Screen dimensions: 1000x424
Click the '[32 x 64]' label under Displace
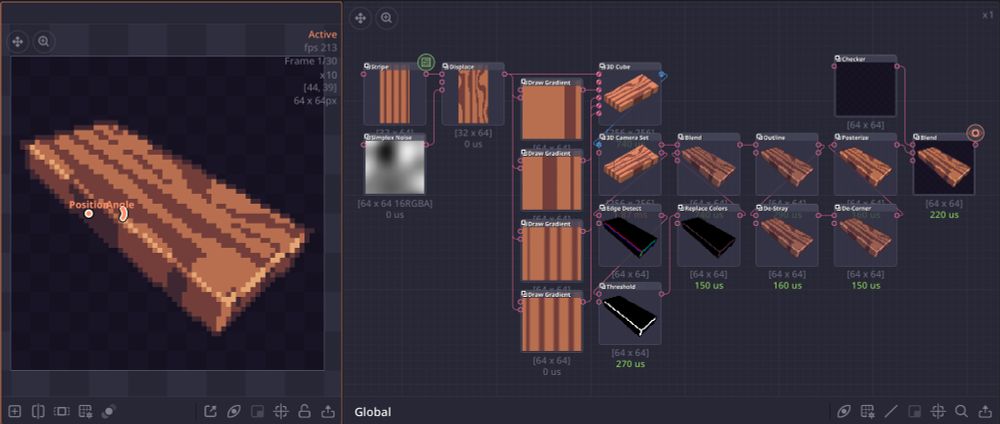pyautogui.click(x=473, y=133)
